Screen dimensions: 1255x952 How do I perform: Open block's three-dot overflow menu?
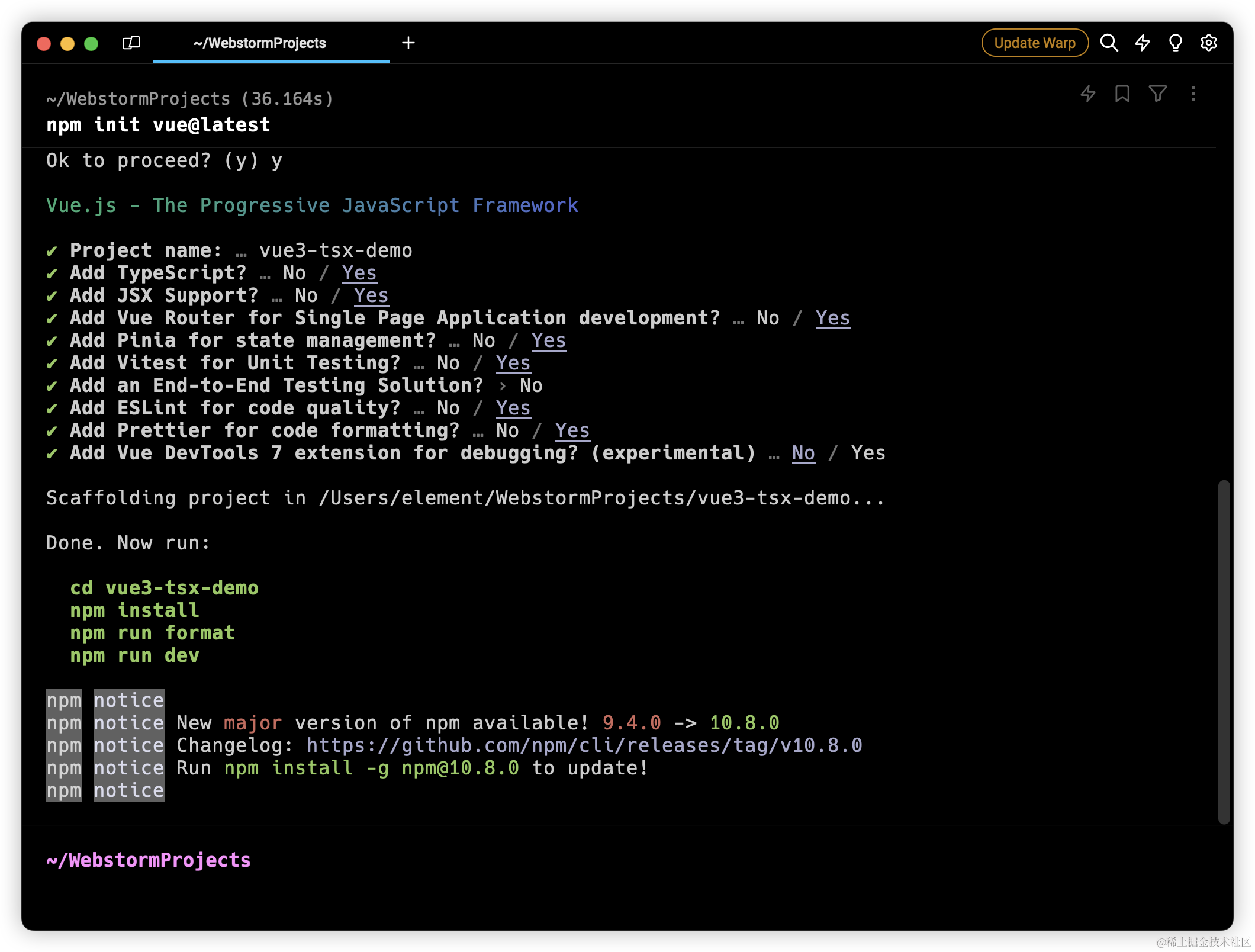(x=1193, y=94)
